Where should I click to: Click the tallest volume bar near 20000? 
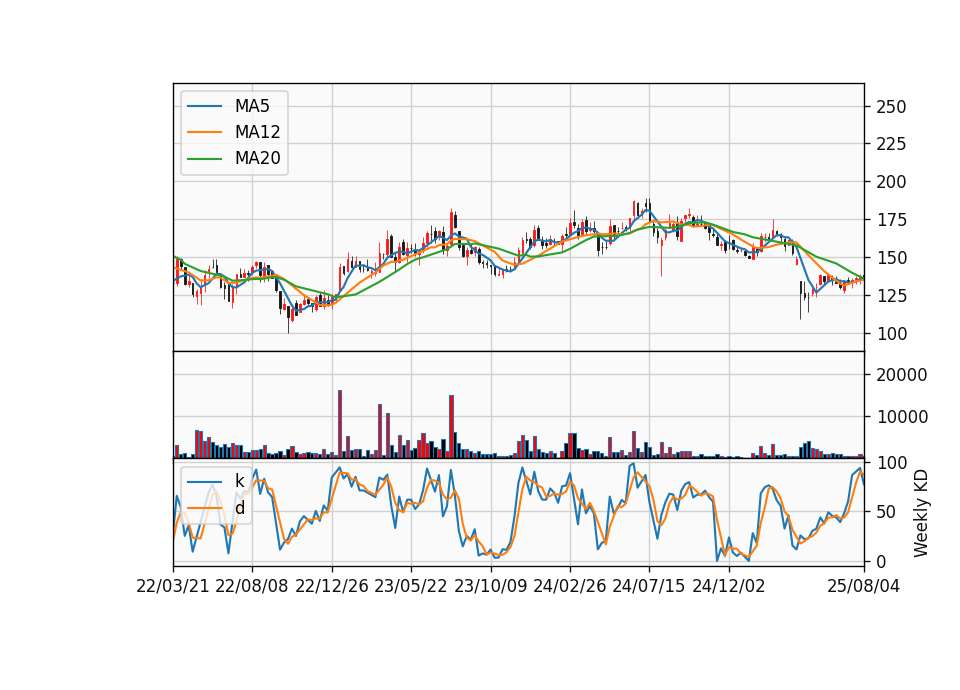tap(340, 424)
